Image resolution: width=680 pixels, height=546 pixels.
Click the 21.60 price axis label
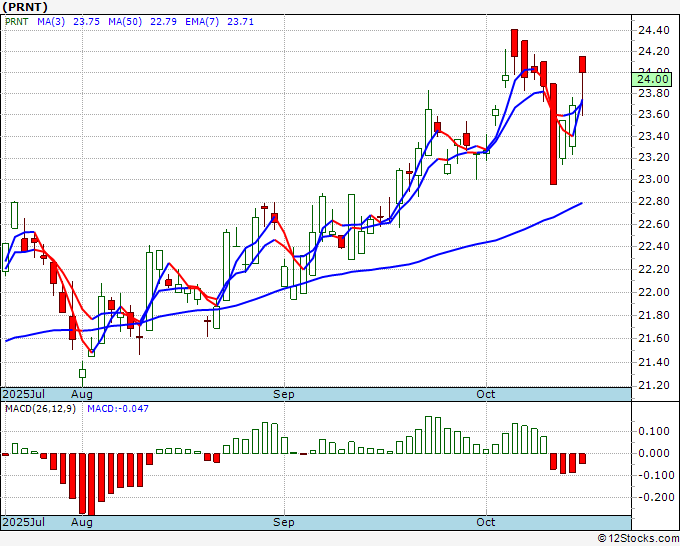coord(654,338)
